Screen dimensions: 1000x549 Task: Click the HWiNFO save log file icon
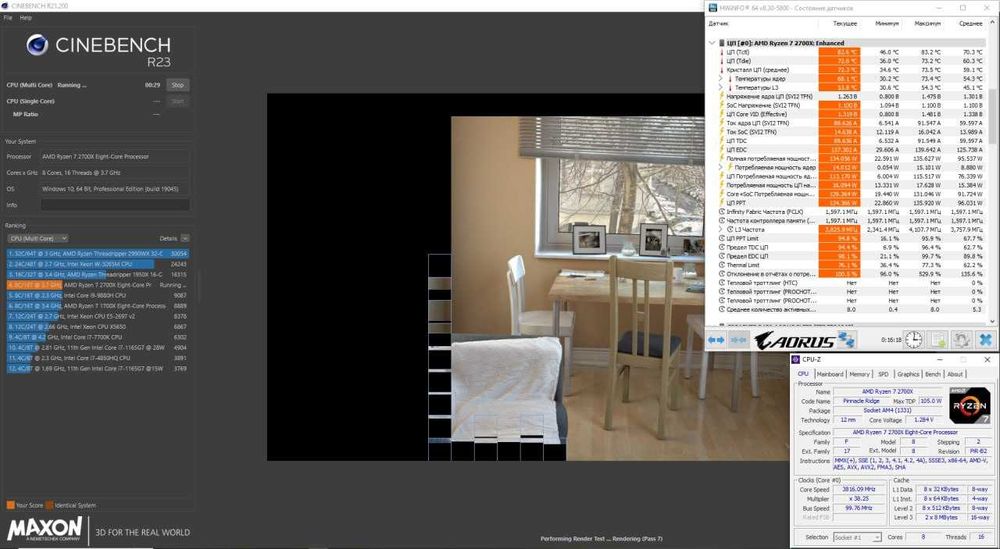[938, 340]
